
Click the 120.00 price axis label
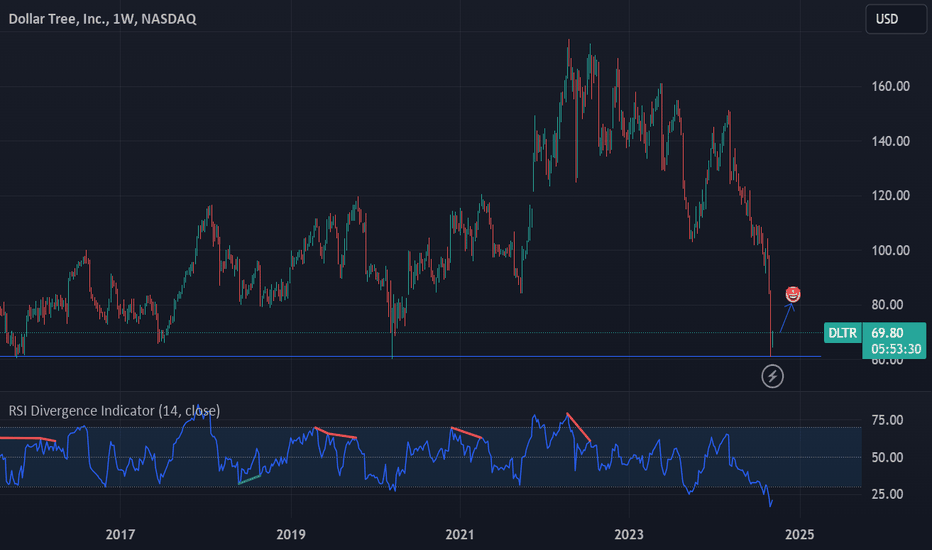tap(890, 196)
